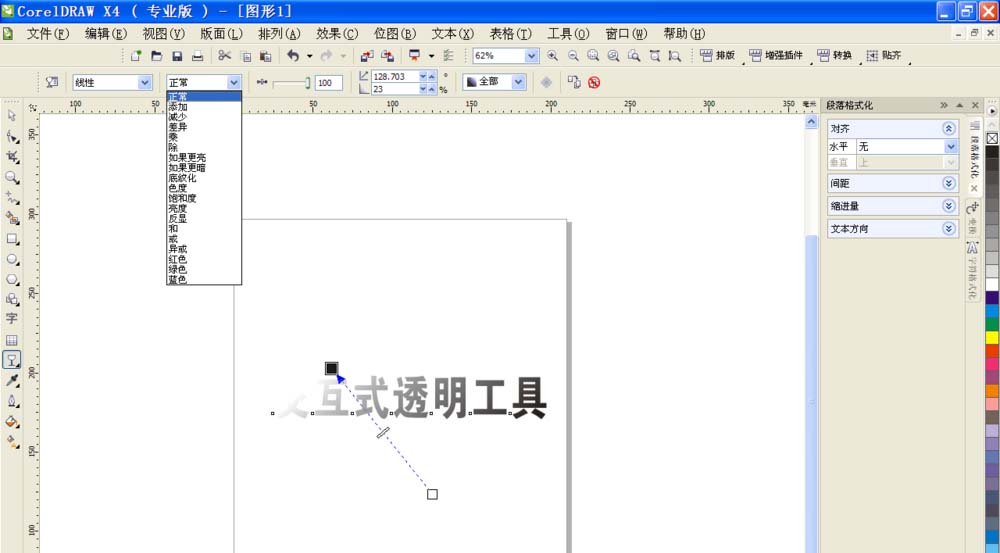This screenshot has width=1000, height=553.
Task: Click the 增强插件 toolbar button
Action: [776, 56]
